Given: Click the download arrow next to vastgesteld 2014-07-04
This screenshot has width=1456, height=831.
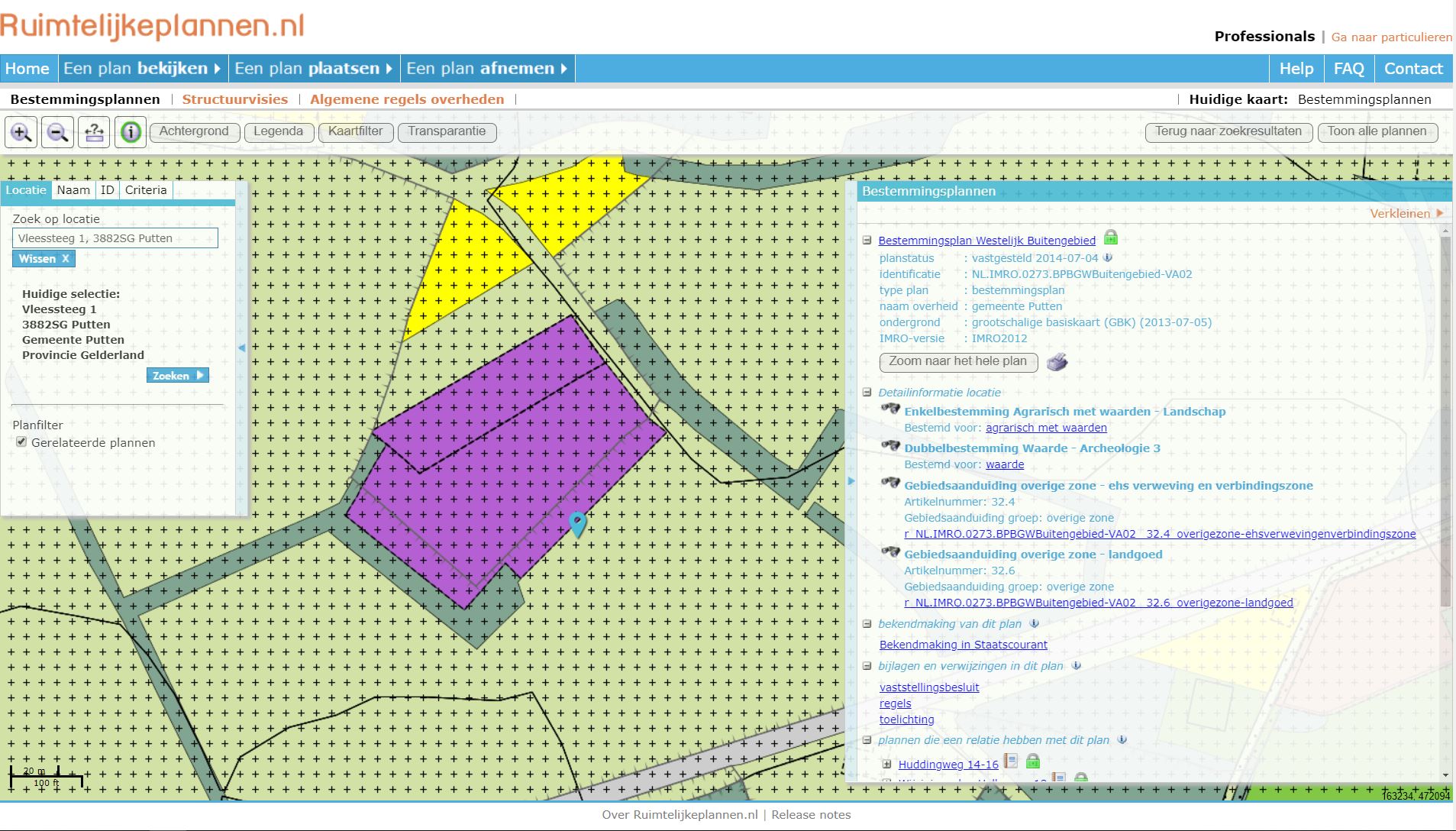Looking at the screenshot, I should 1109,257.
